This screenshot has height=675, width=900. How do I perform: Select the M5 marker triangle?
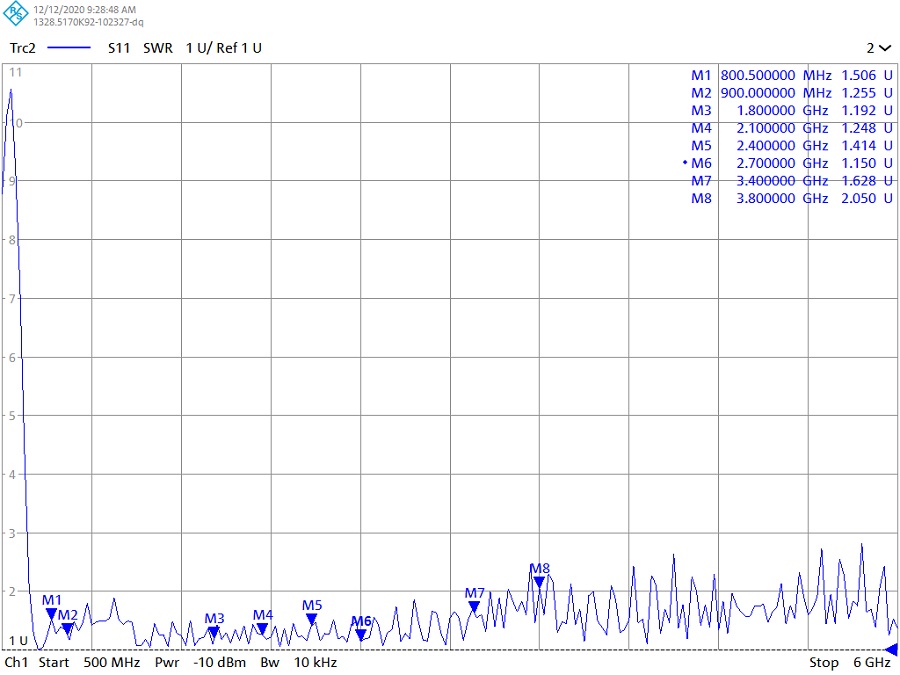[x=311, y=618]
